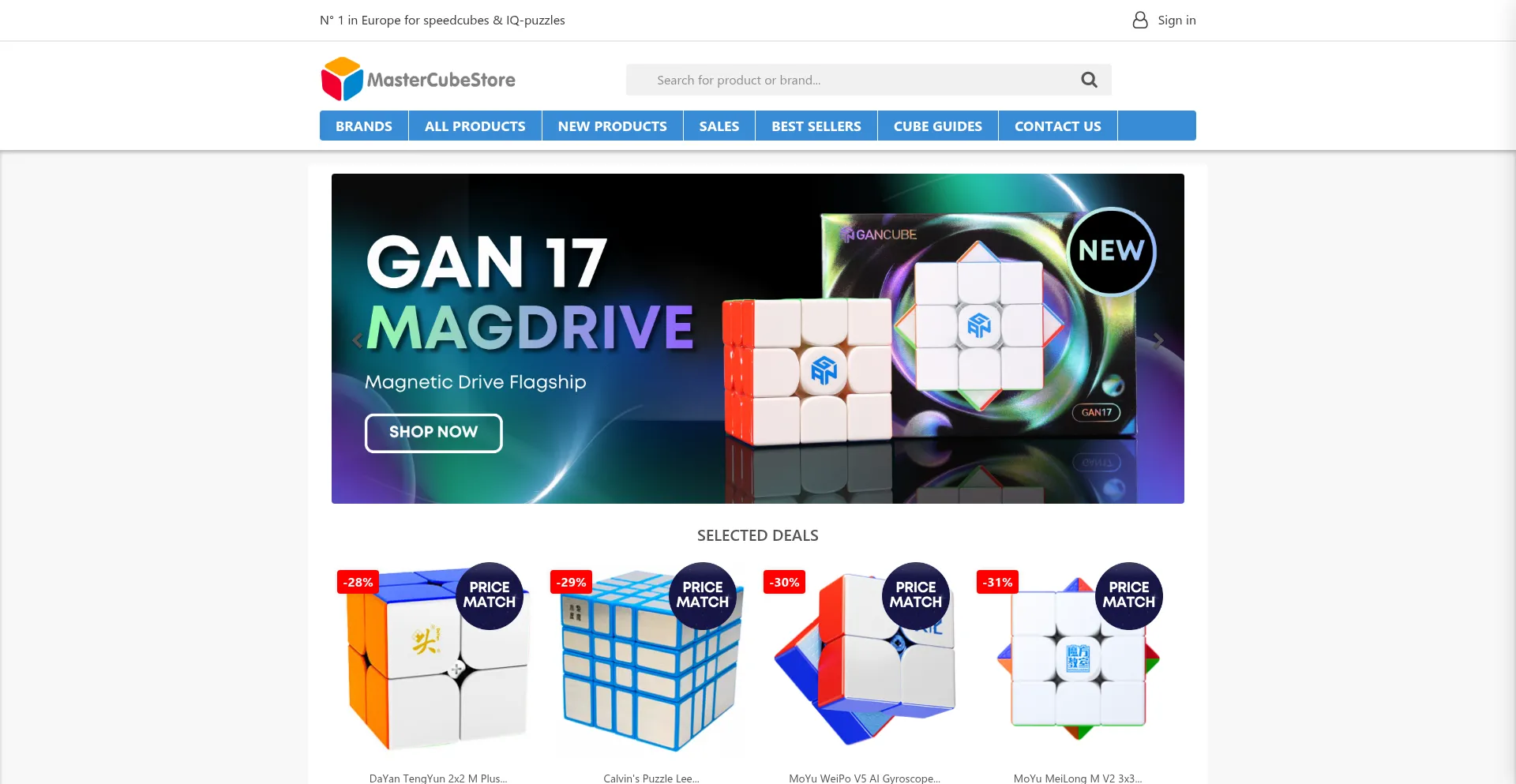
Task: Click the search magnifier icon
Action: coord(1089,80)
